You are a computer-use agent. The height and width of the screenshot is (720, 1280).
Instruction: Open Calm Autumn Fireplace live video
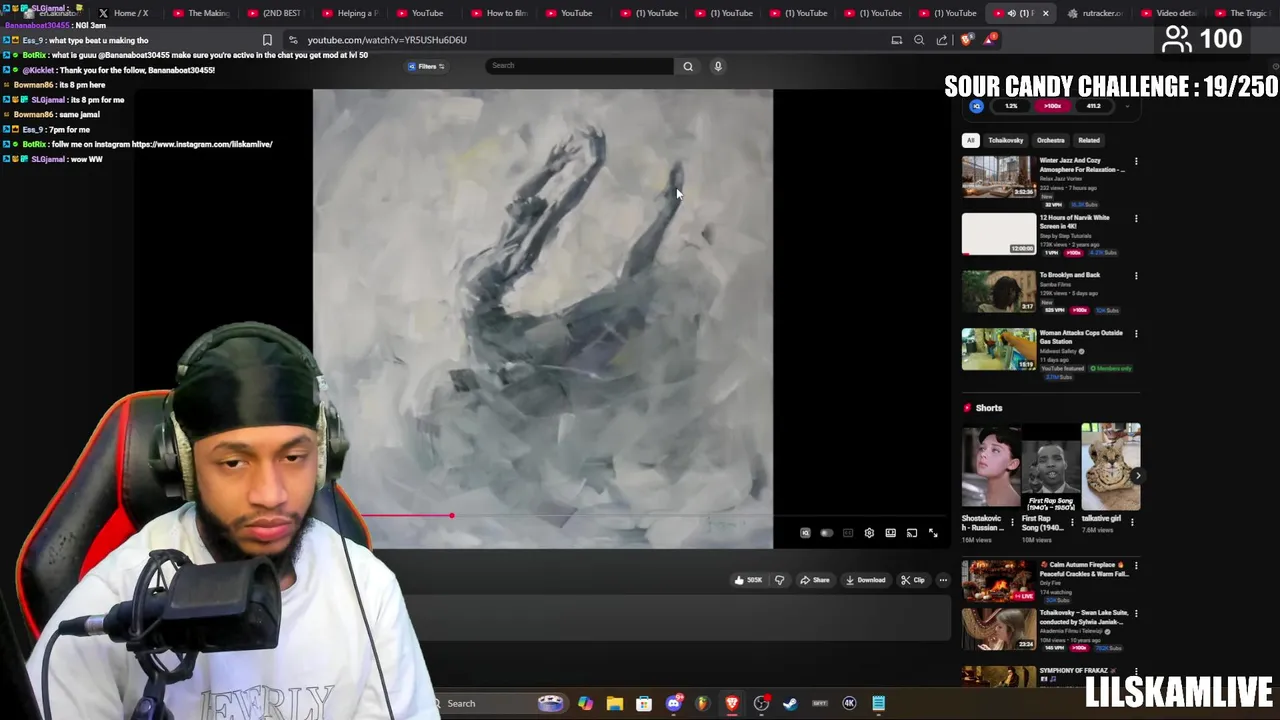click(x=999, y=581)
